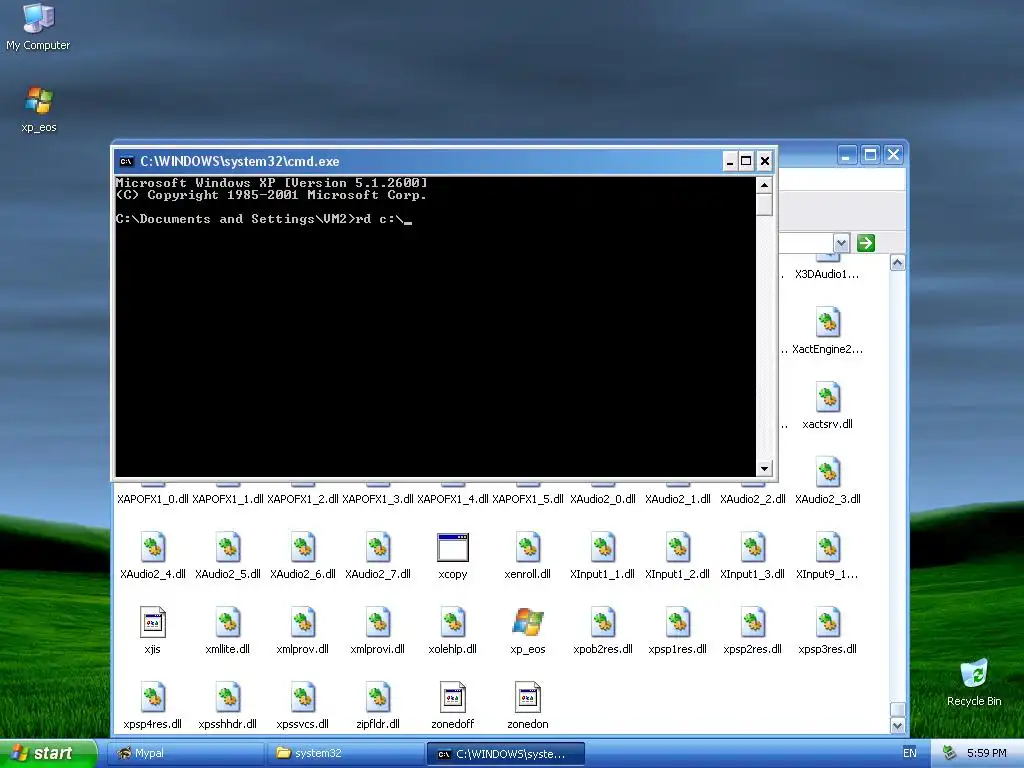Click cmd window scroll down arrow
Screen dimensions: 1024x768
click(764, 468)
